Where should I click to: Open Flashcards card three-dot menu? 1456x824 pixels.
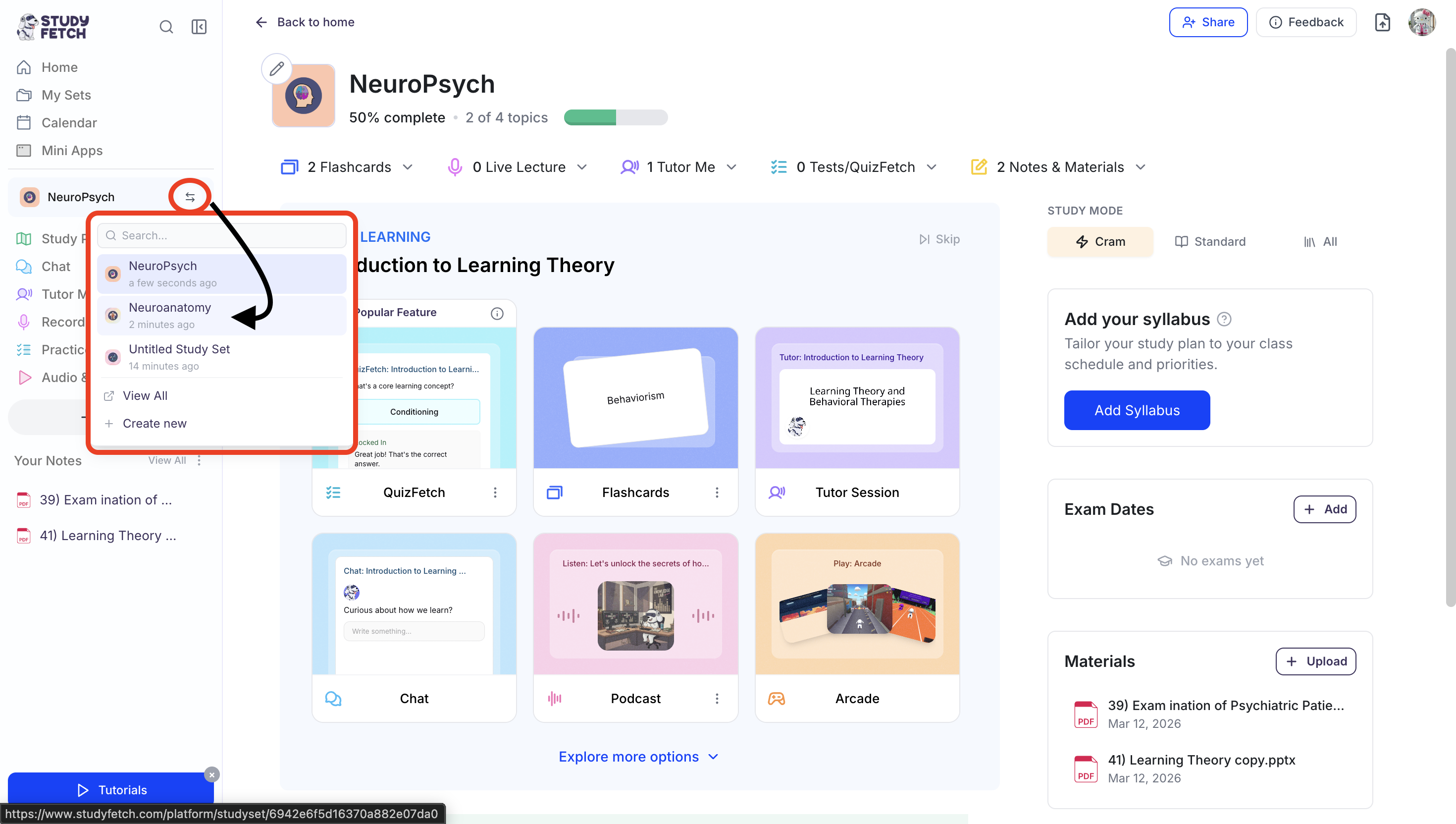tap(717, 493)
